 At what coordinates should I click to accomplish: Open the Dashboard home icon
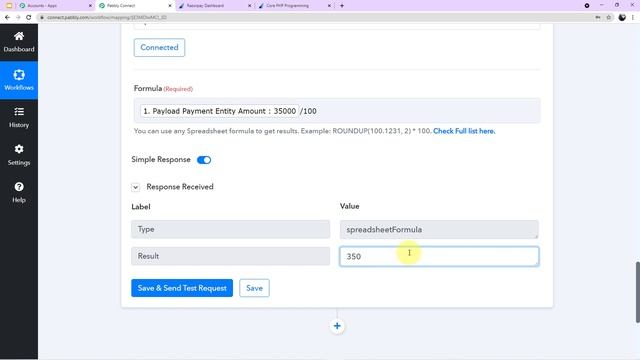[19, 36]
